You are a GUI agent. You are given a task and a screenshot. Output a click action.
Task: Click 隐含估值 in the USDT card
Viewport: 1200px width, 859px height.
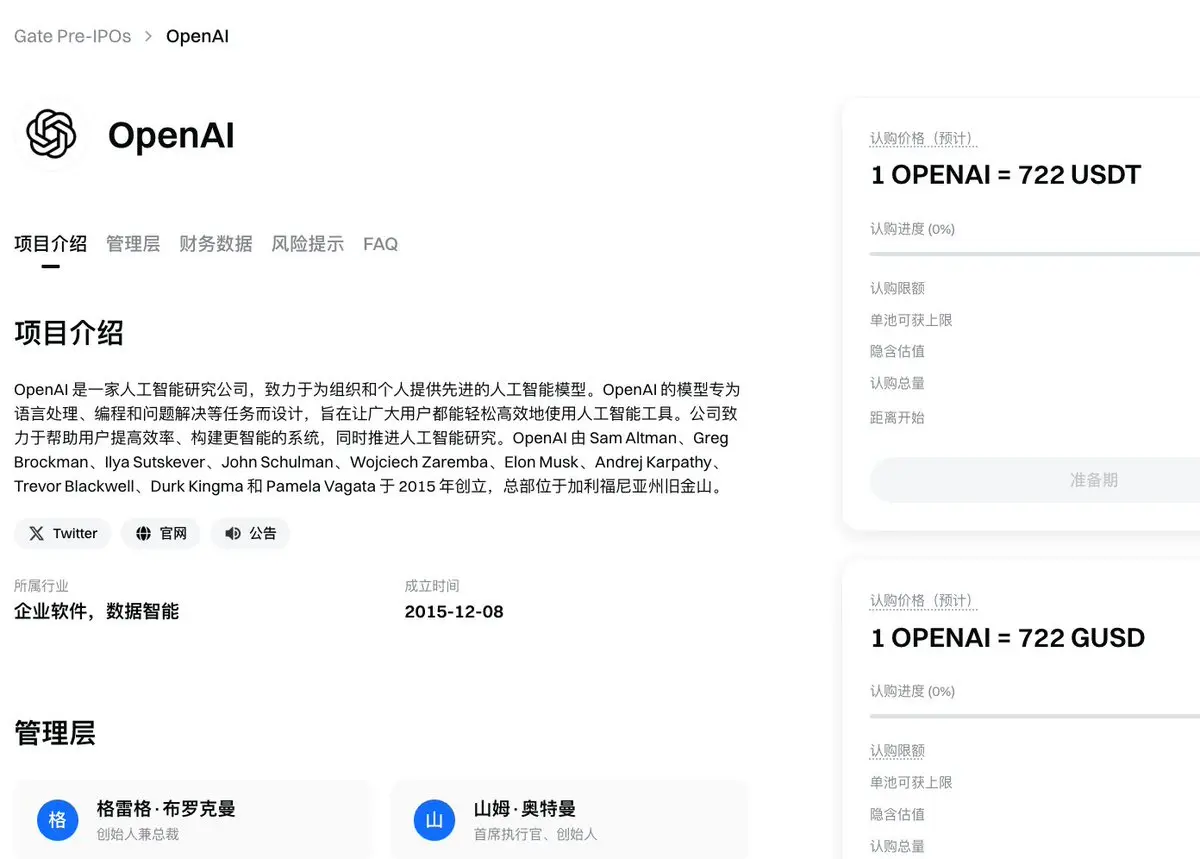897,351
